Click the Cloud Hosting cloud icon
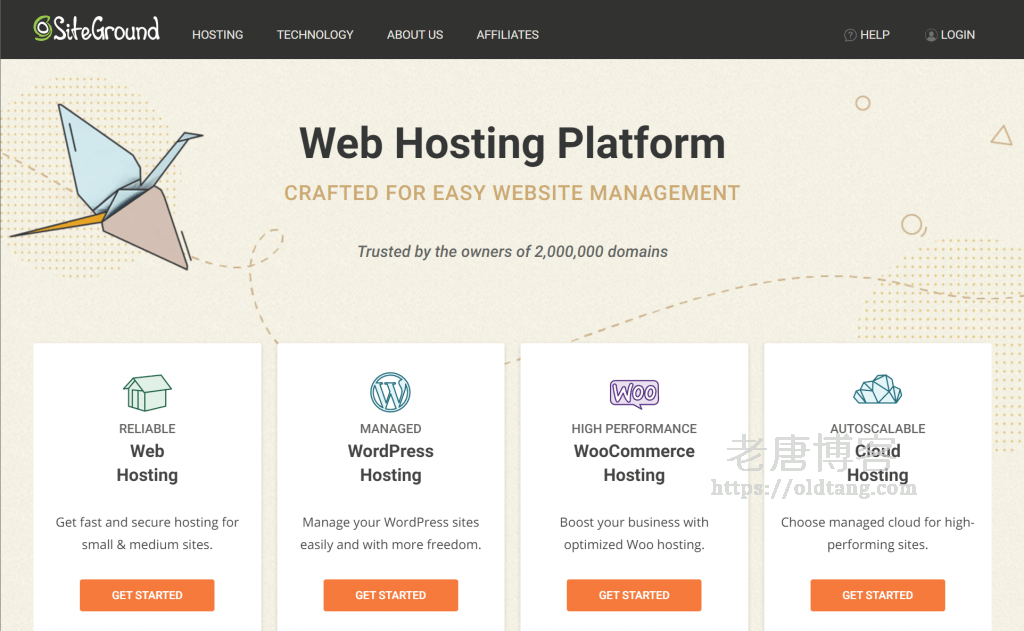 coord(878,390)
